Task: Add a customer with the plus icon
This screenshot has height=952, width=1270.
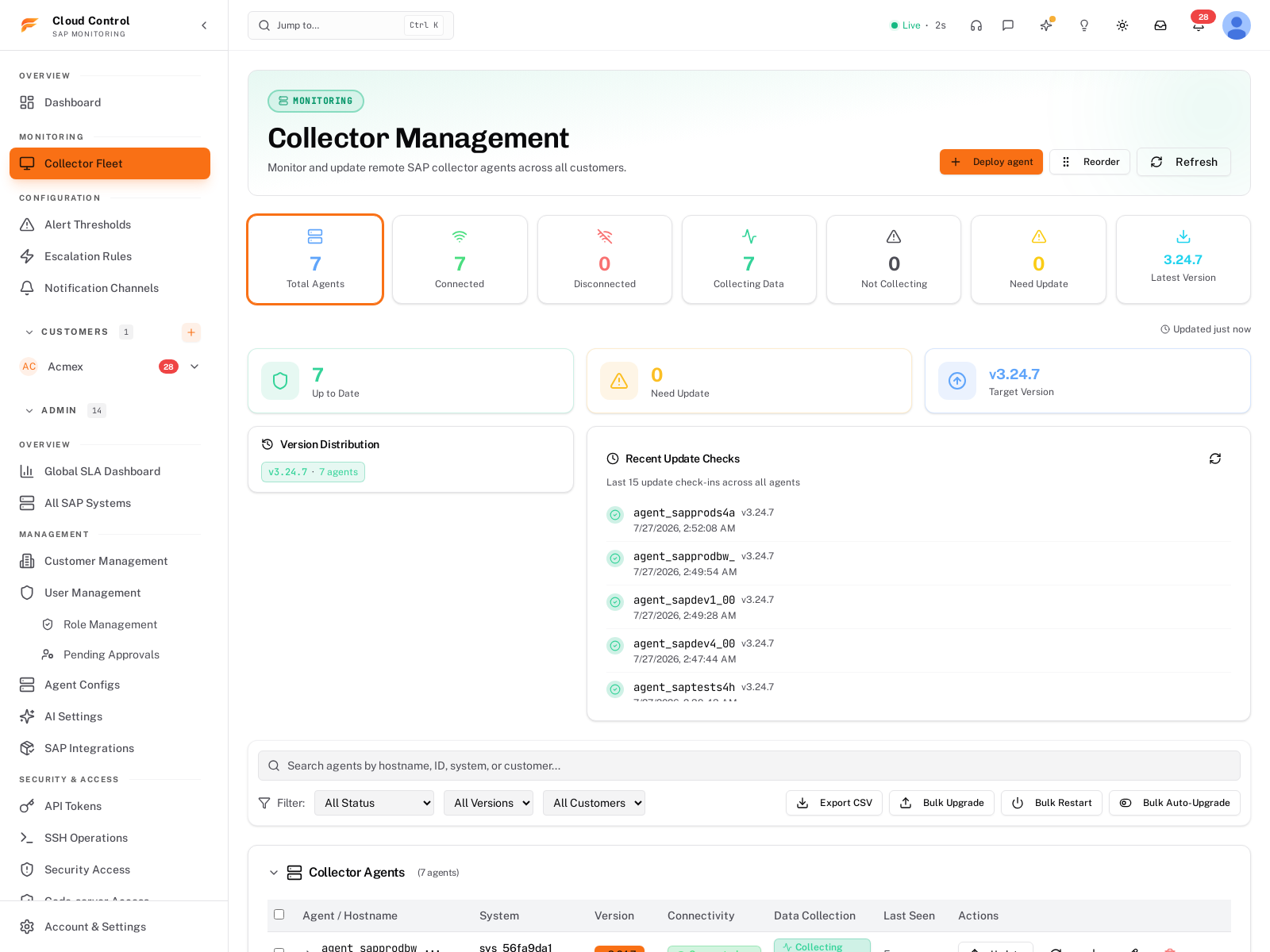Action: (191, 332)
